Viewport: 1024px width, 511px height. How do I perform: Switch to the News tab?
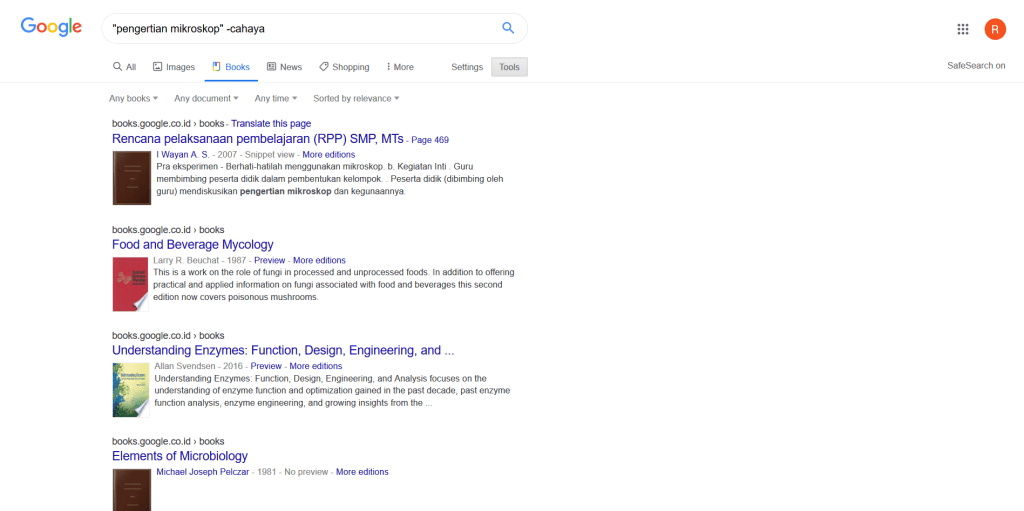click(284, 67)
